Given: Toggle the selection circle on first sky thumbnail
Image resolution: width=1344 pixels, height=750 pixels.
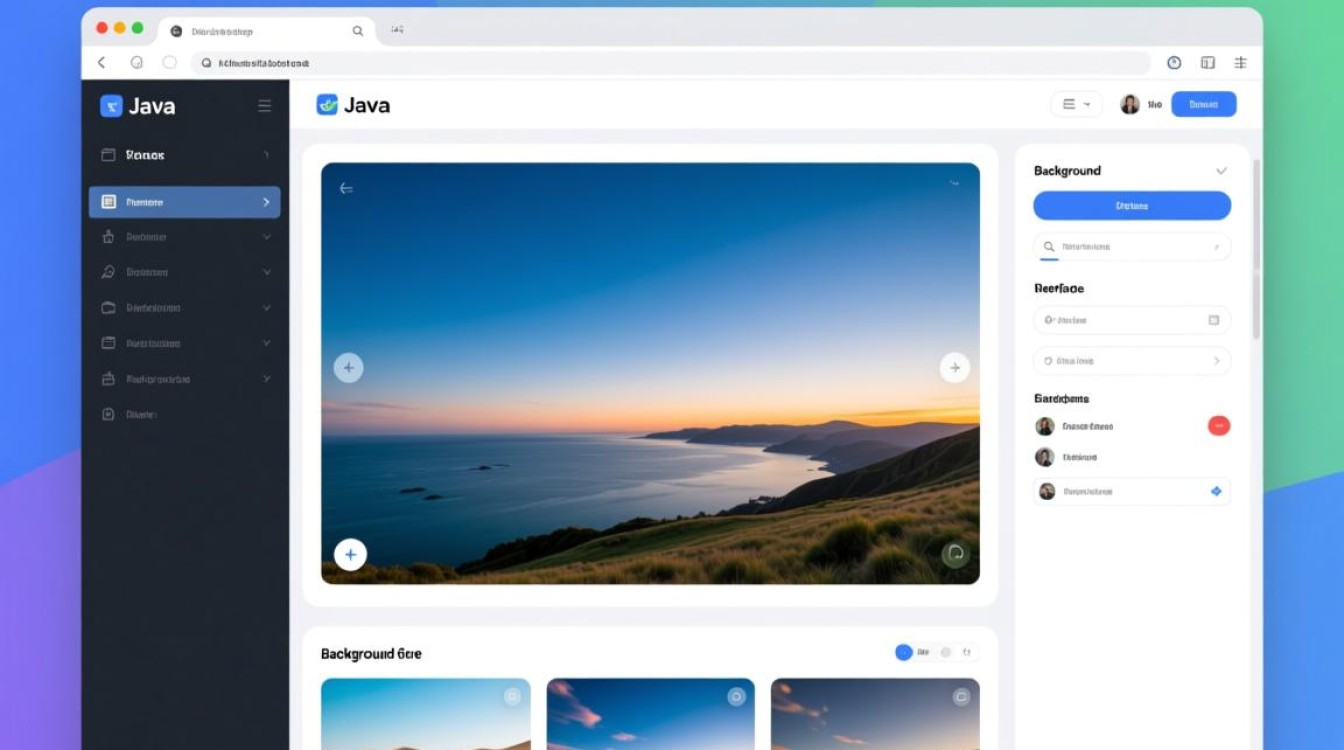Looking at the screenshot, I should [512, 696].
